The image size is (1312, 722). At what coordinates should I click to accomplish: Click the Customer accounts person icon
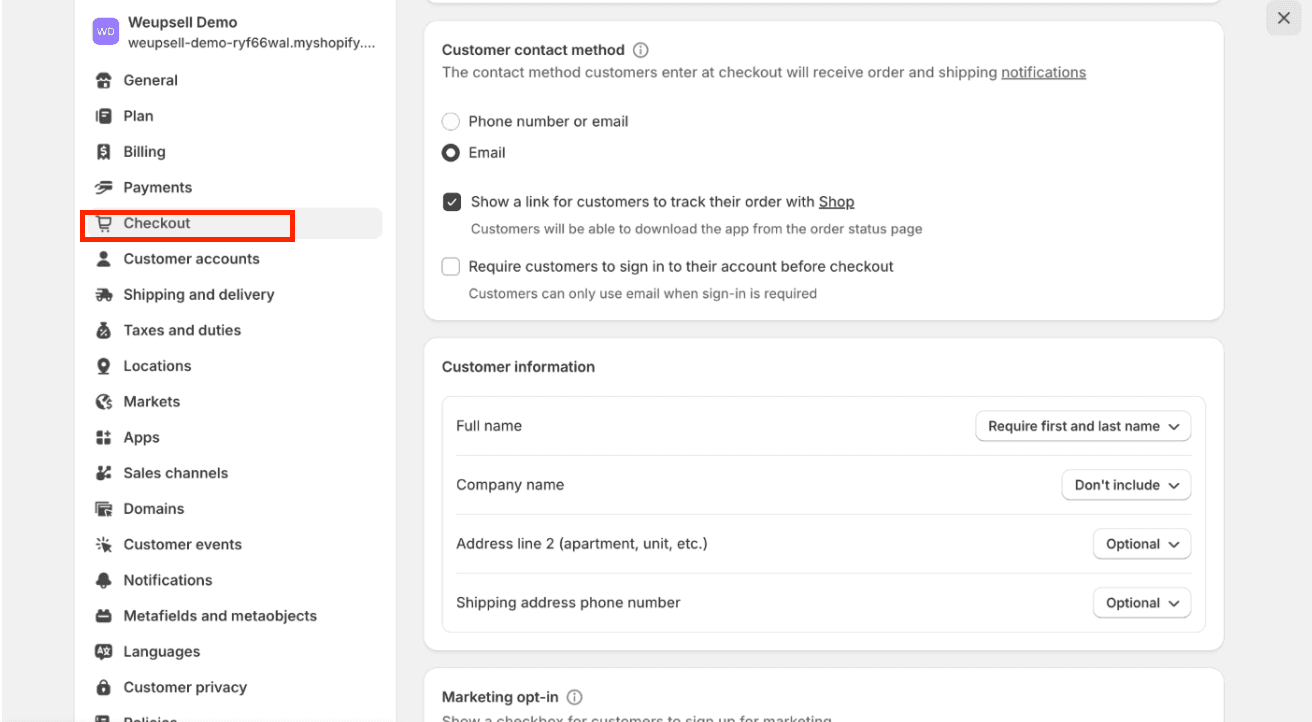[103, 259]
